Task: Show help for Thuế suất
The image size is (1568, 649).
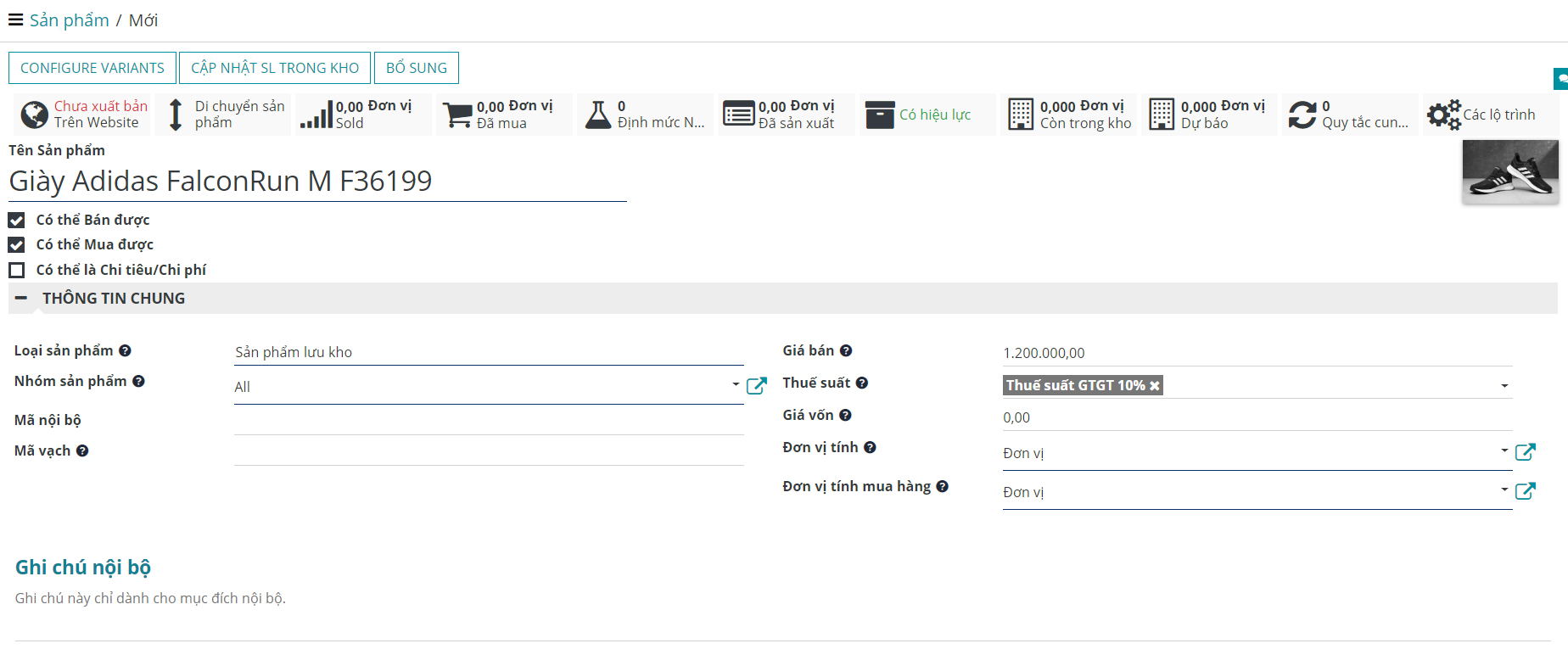Action: (x=862, y=383)
